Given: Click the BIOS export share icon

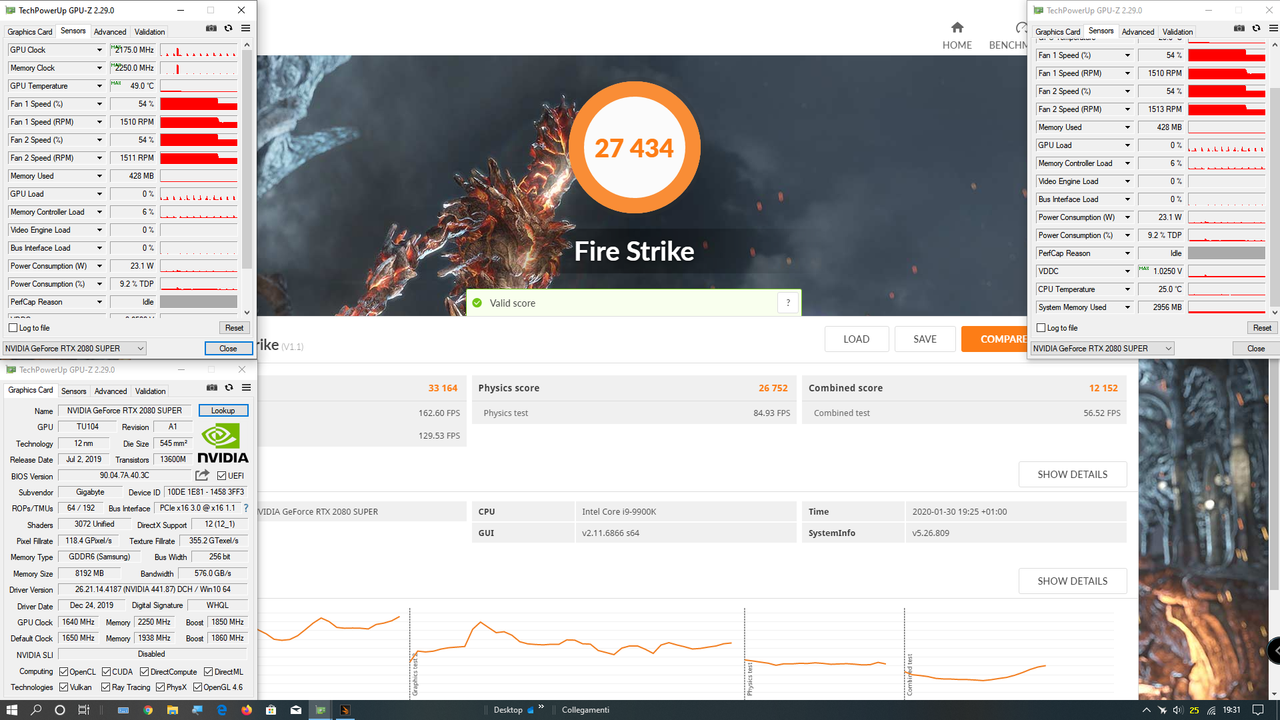Looking at the screenshot, I should [x=202, y=476].
